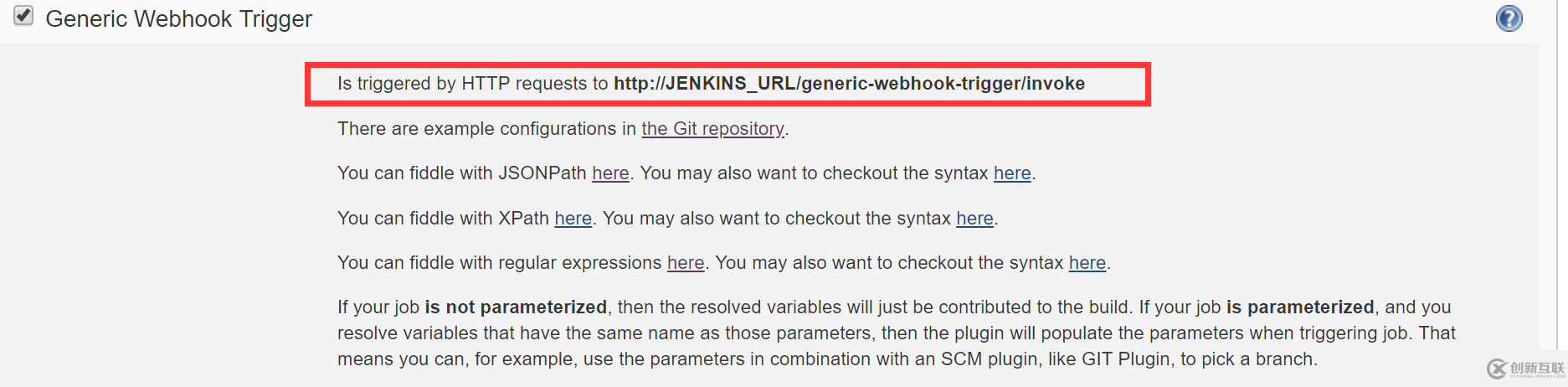This screenshot has width=1568, height=387.
Task: Click the bold "is parameterized" text
Action: coord(1300,307)
